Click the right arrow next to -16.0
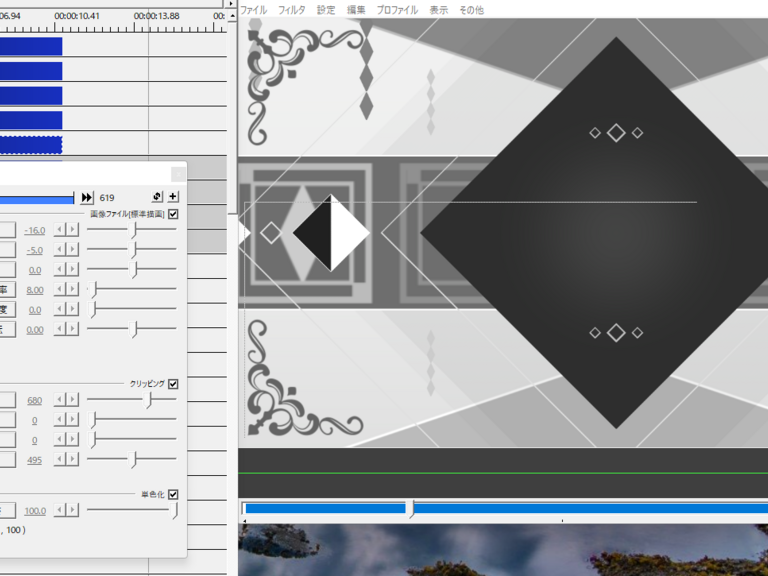 pos(72,230)
